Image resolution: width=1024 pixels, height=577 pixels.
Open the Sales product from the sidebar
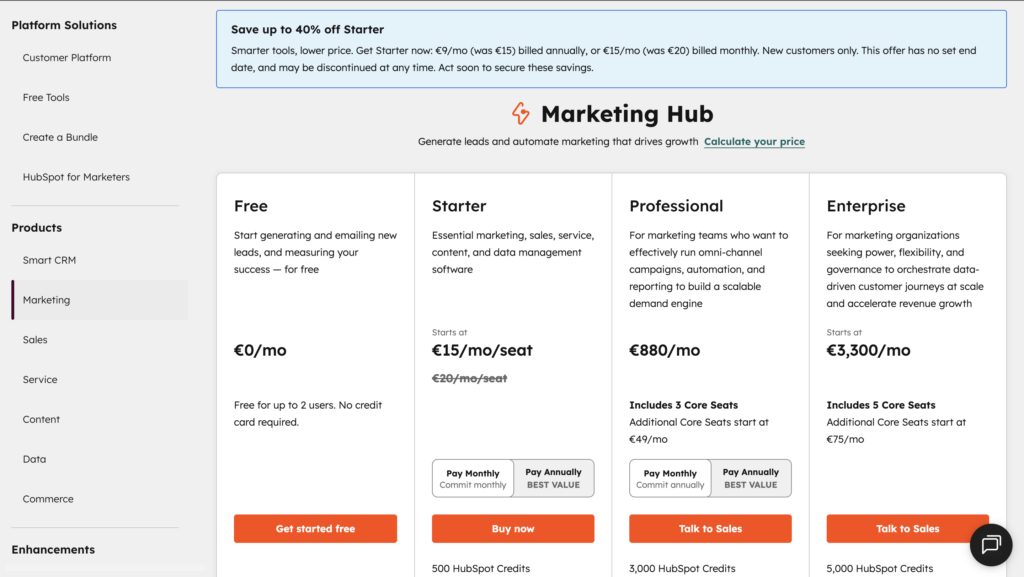(35, 339)
